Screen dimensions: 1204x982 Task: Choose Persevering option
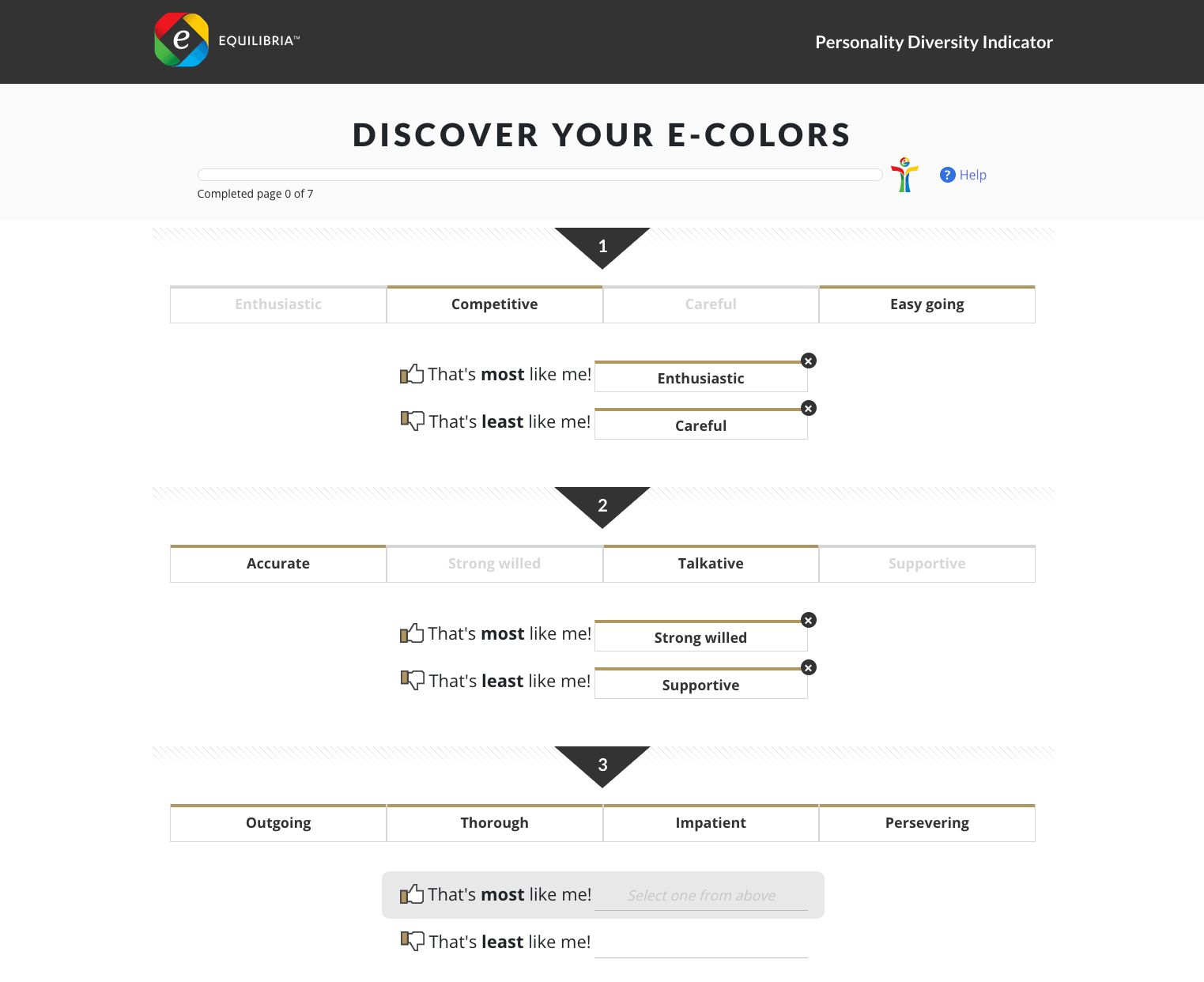click(927, 823)
